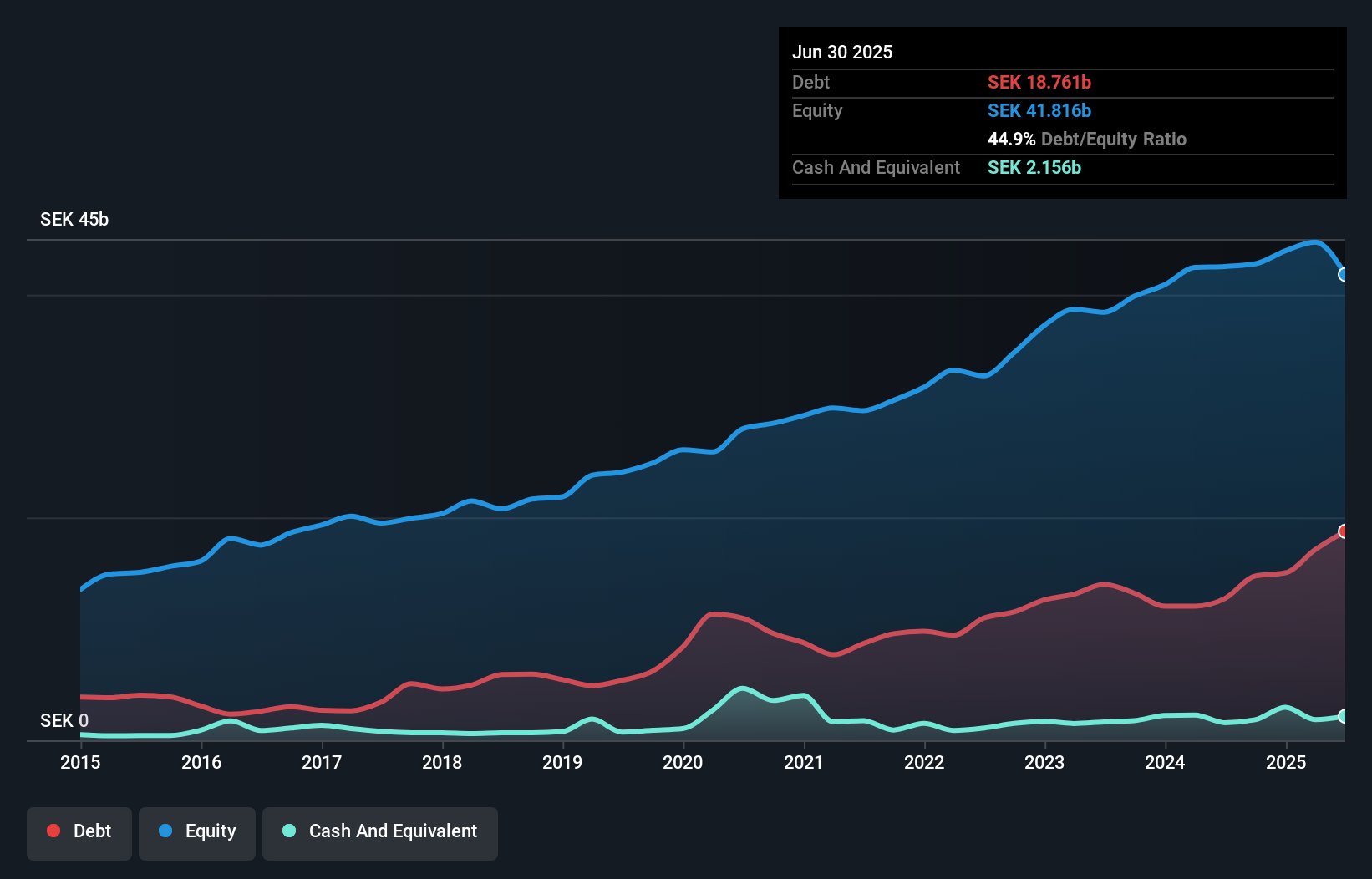The height and width of the screenshot is (879, 1372).
Task: Click the SEK 2.156b teal cash value
Action: [1034, 167]
